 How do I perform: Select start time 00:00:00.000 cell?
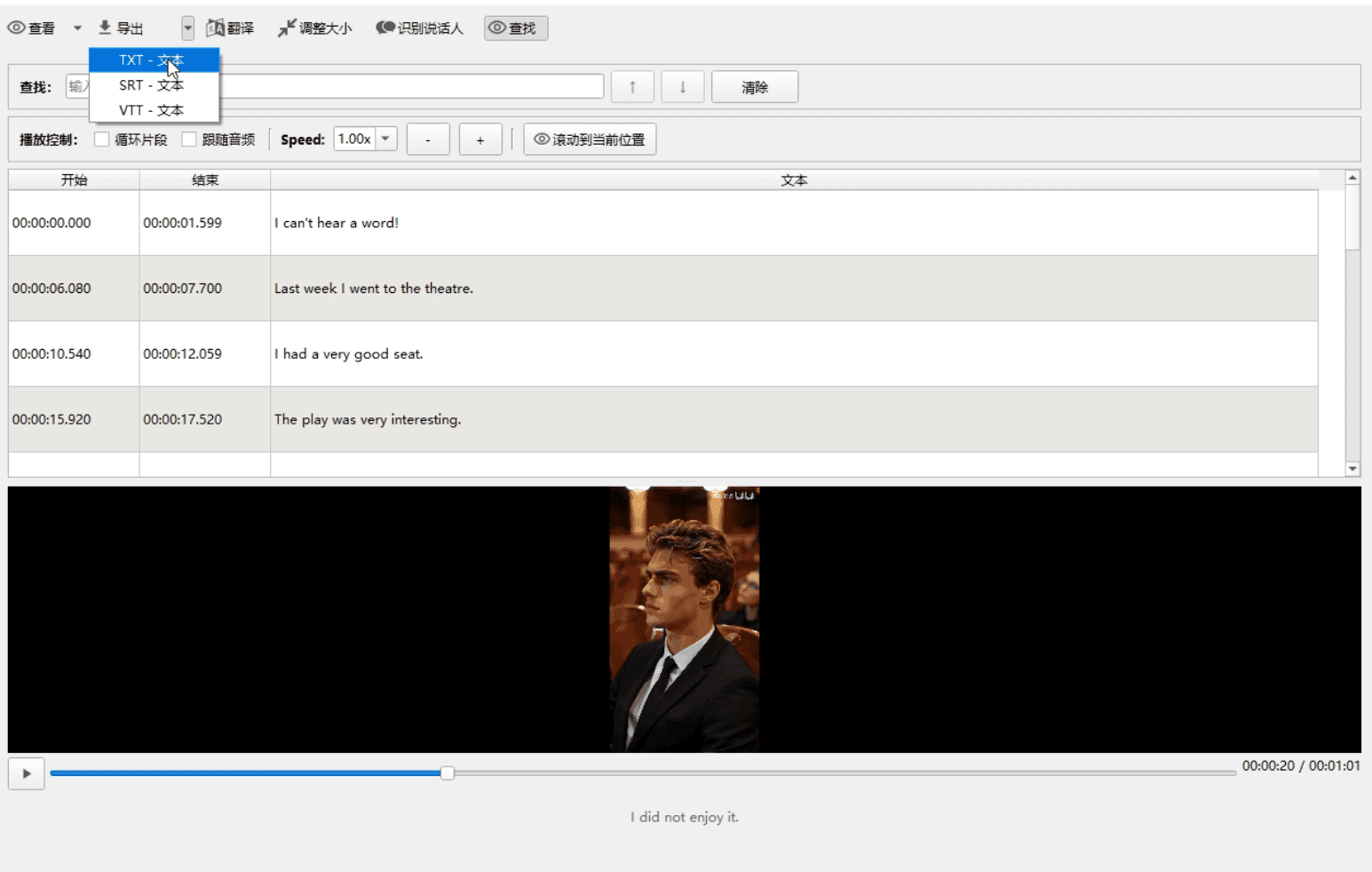[x=74, y=223]
